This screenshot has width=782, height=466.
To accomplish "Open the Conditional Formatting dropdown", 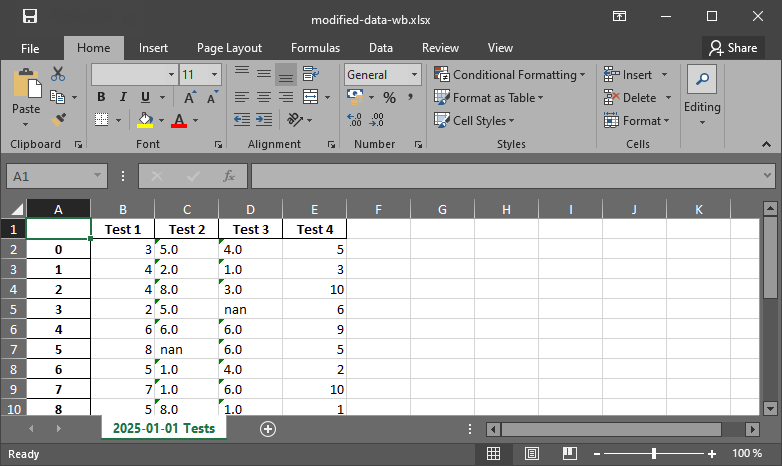I will [509, 75].
